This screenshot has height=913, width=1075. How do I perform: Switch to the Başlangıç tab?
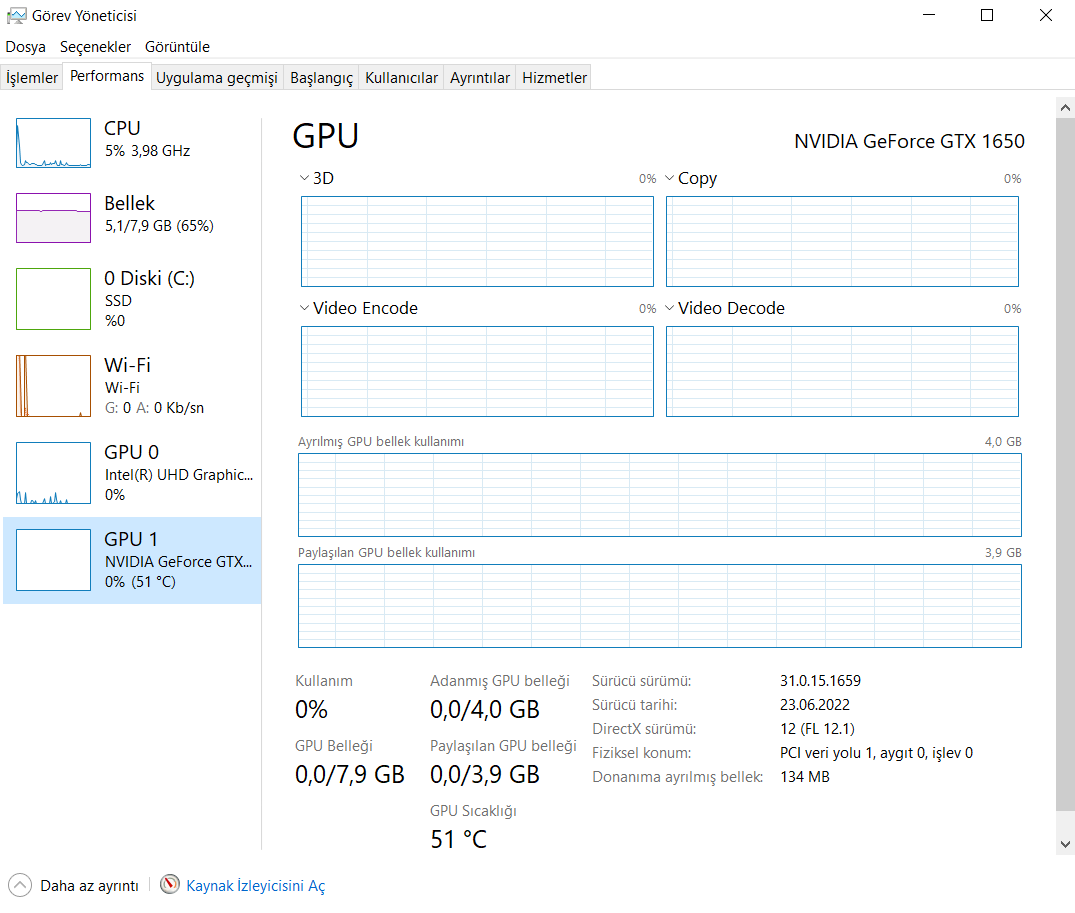(321, 78)
